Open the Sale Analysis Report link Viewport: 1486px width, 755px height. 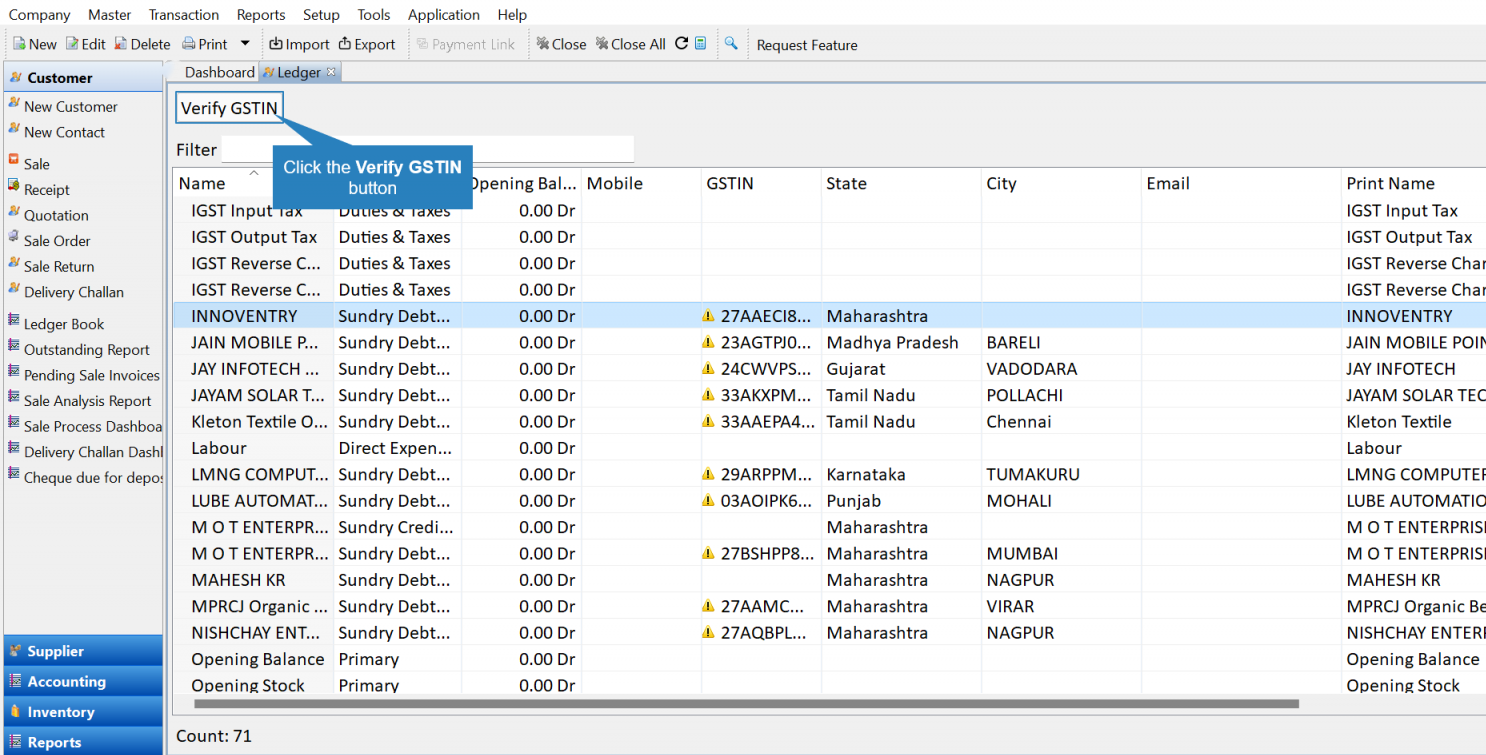[88, 401]
